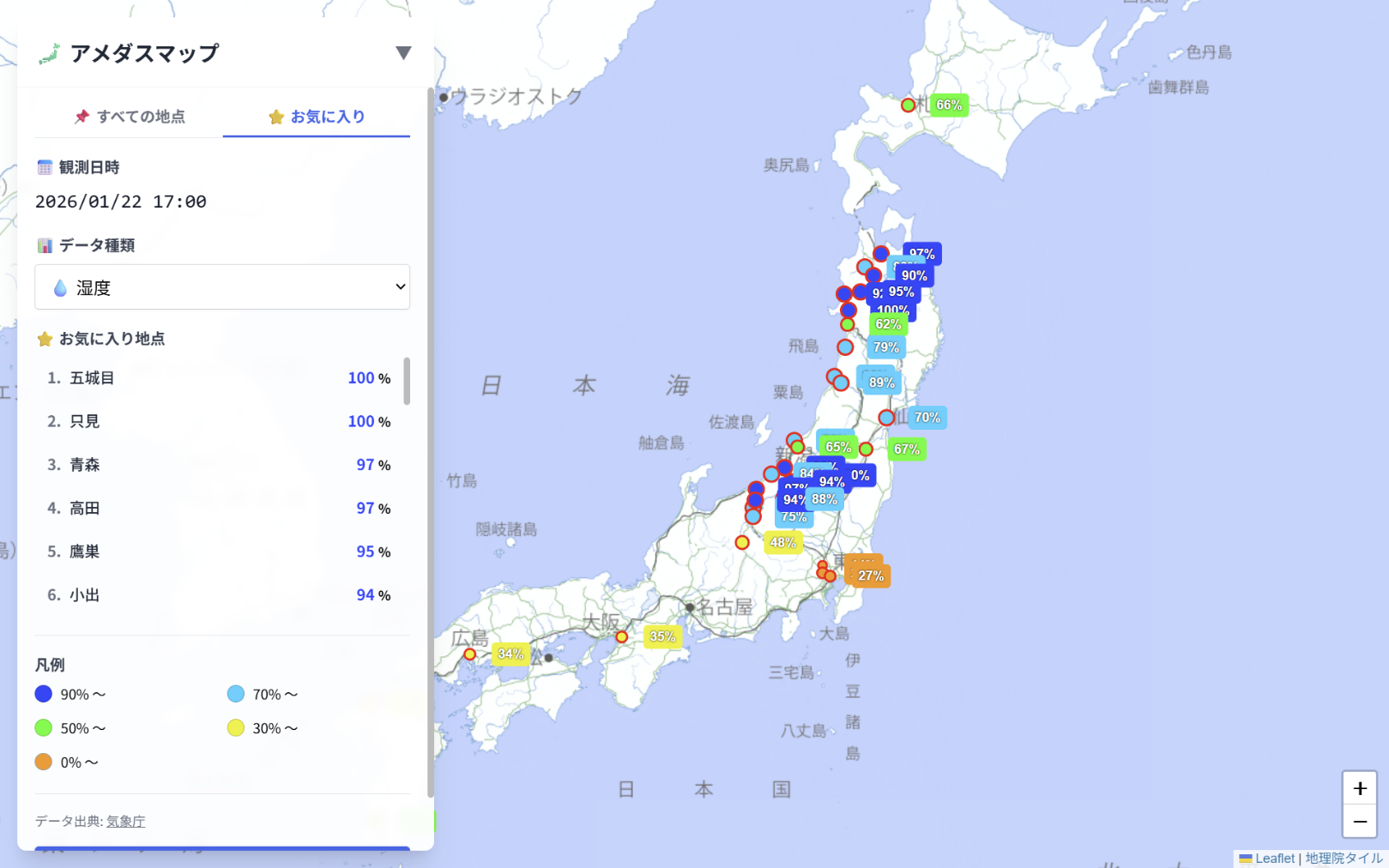
Task: Zoom in on the map
Action: point(1359,788)
